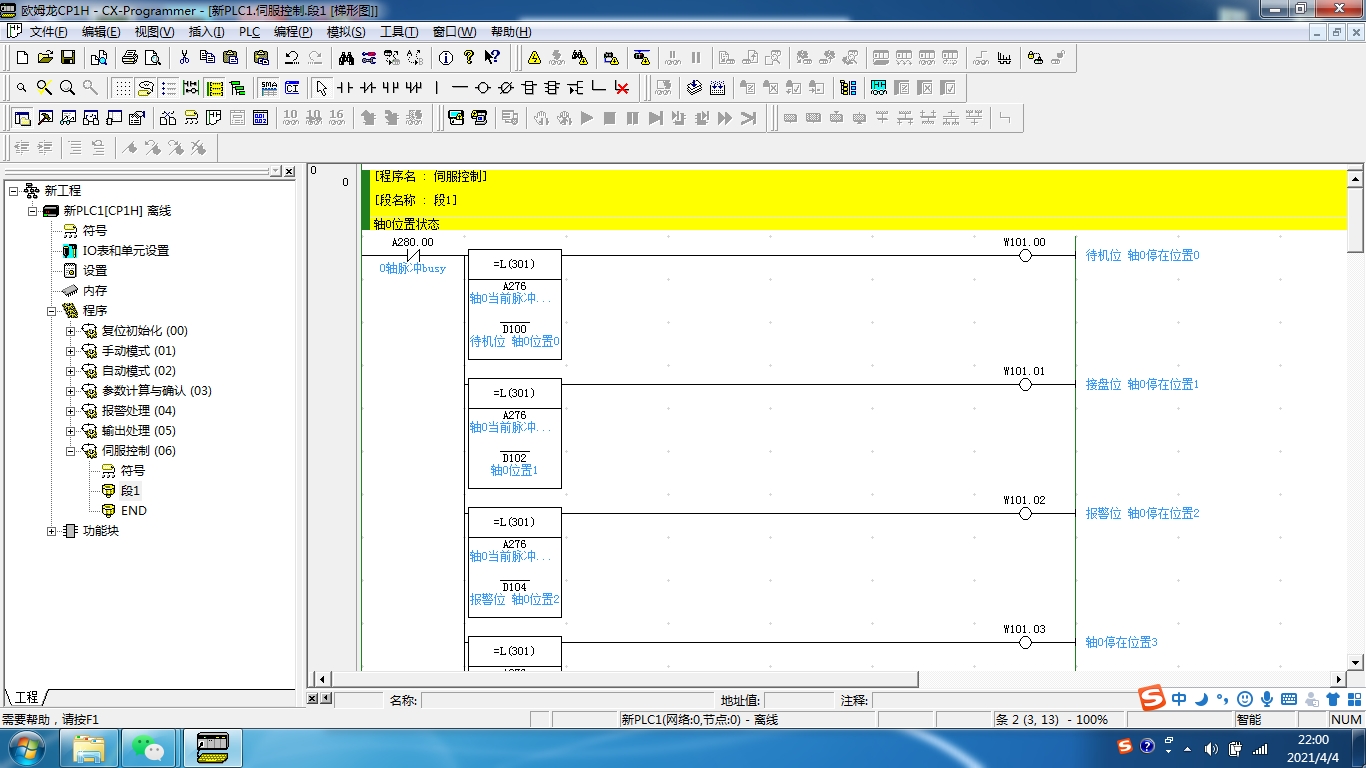Expand 手动模式 (01) program

pos(70,351)
